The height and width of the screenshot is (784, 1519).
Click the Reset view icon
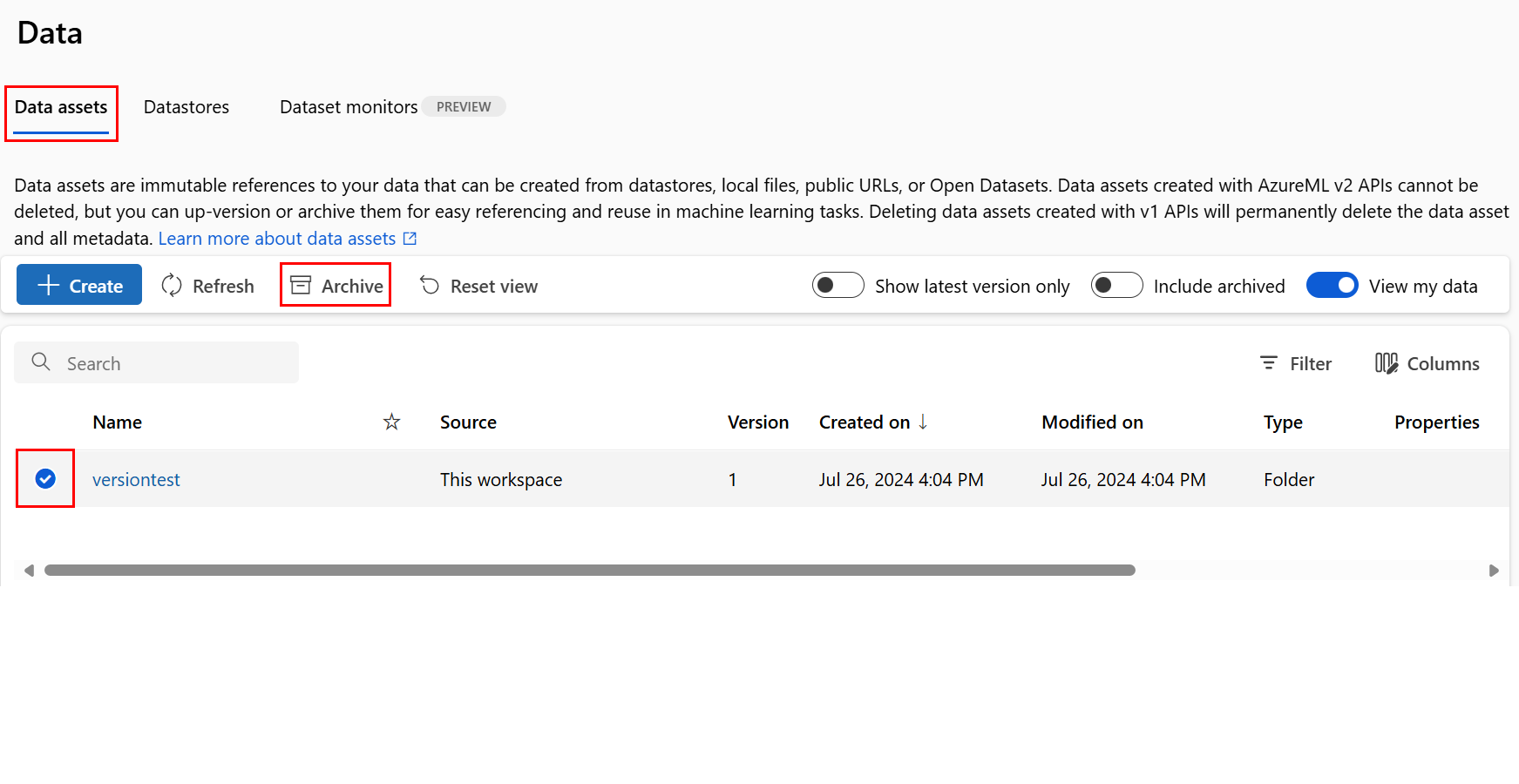(428, 285)
